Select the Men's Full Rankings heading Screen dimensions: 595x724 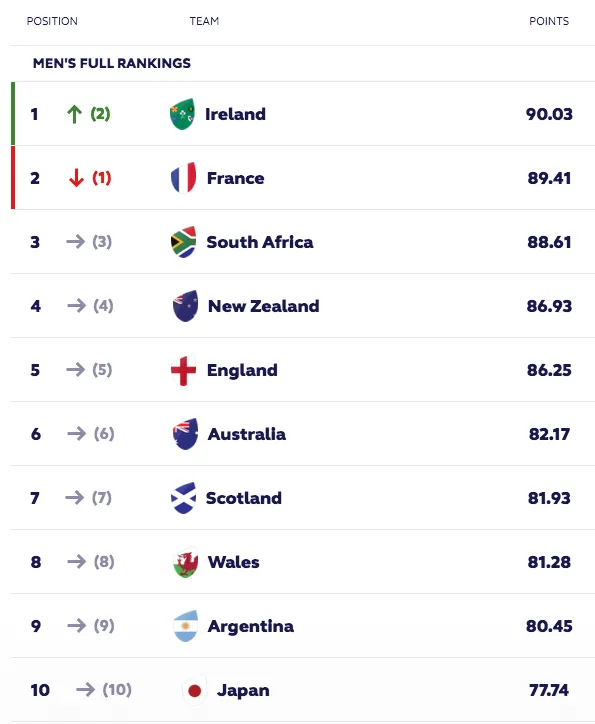112,63
